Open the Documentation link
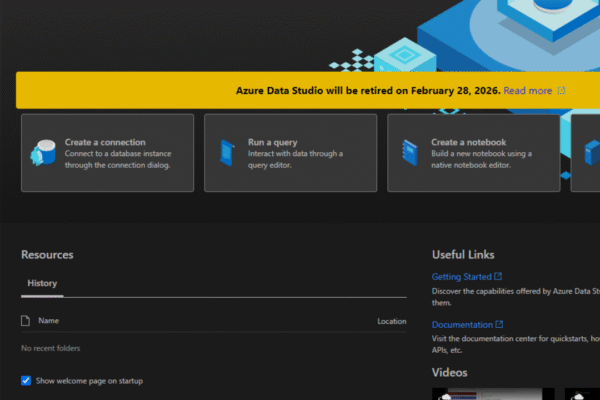The height and width of the screenshot is (400, 600). pos(462,325)
